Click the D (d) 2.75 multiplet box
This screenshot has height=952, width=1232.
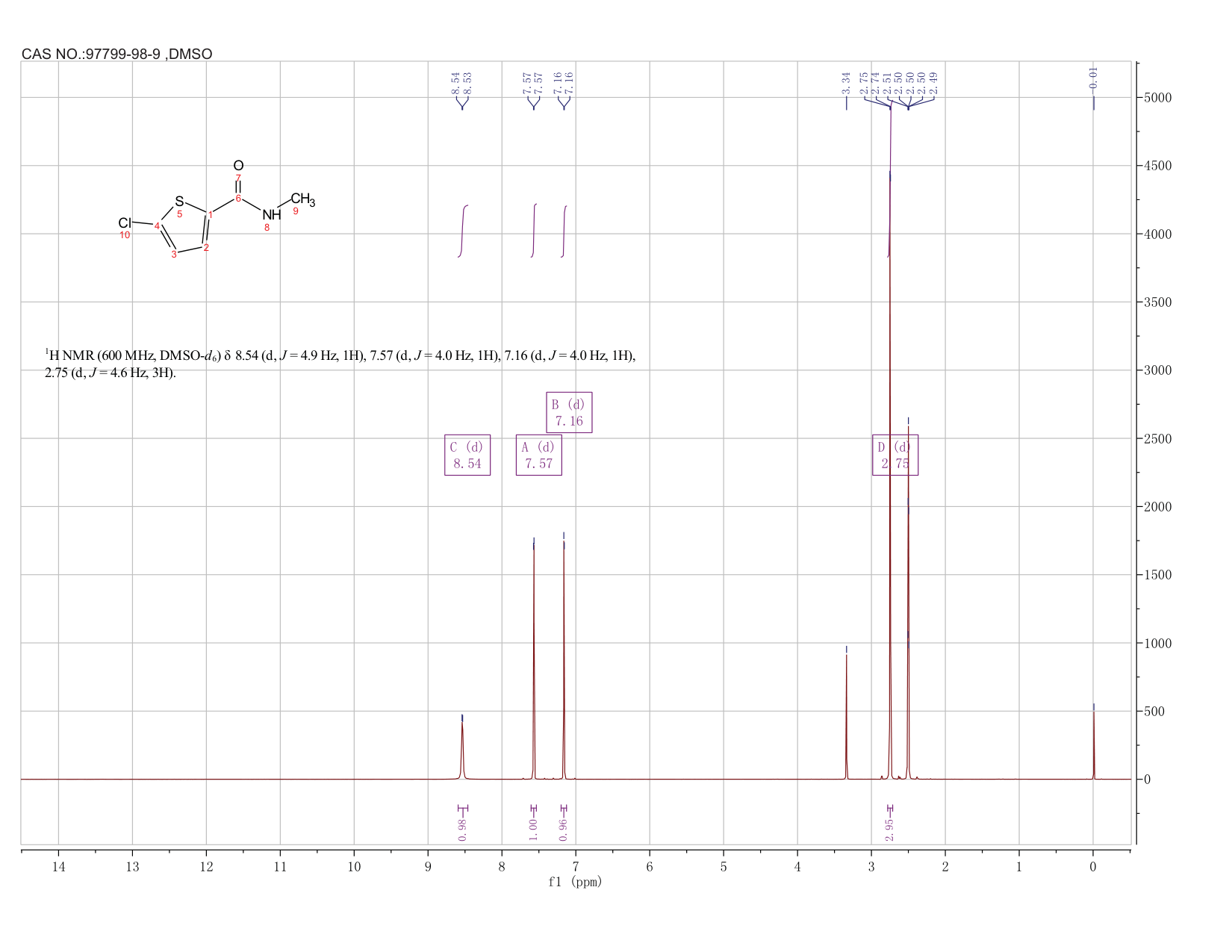[895, 455]
